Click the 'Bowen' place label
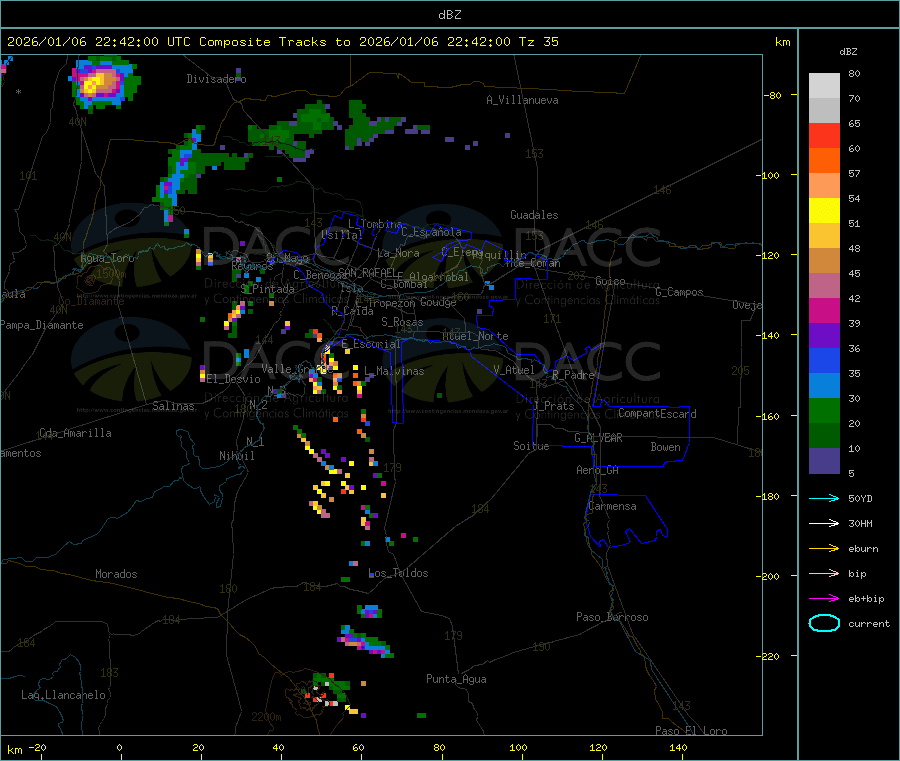Screen dimensions: 900x761 665,447
